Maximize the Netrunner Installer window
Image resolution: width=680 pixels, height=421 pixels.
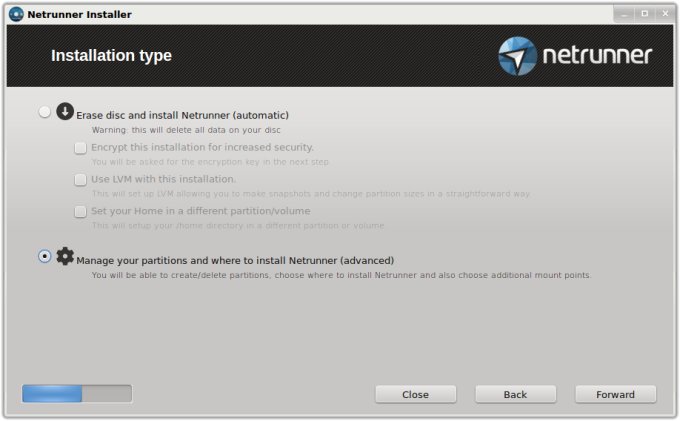644,14
